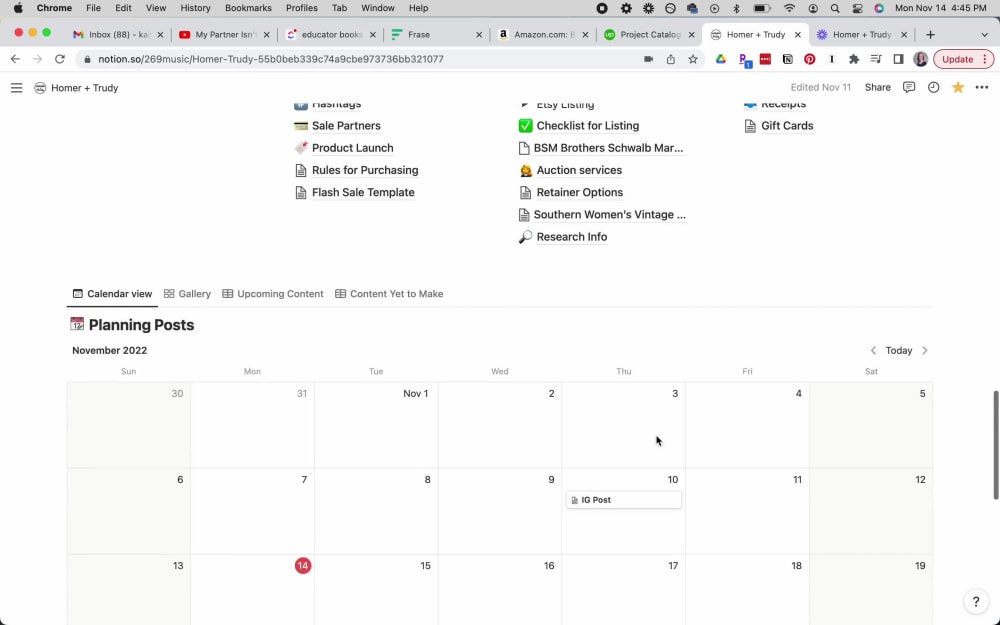Click the Notion help question mark button
This screenshot has width=1000, height=625.
click(975, 601)
